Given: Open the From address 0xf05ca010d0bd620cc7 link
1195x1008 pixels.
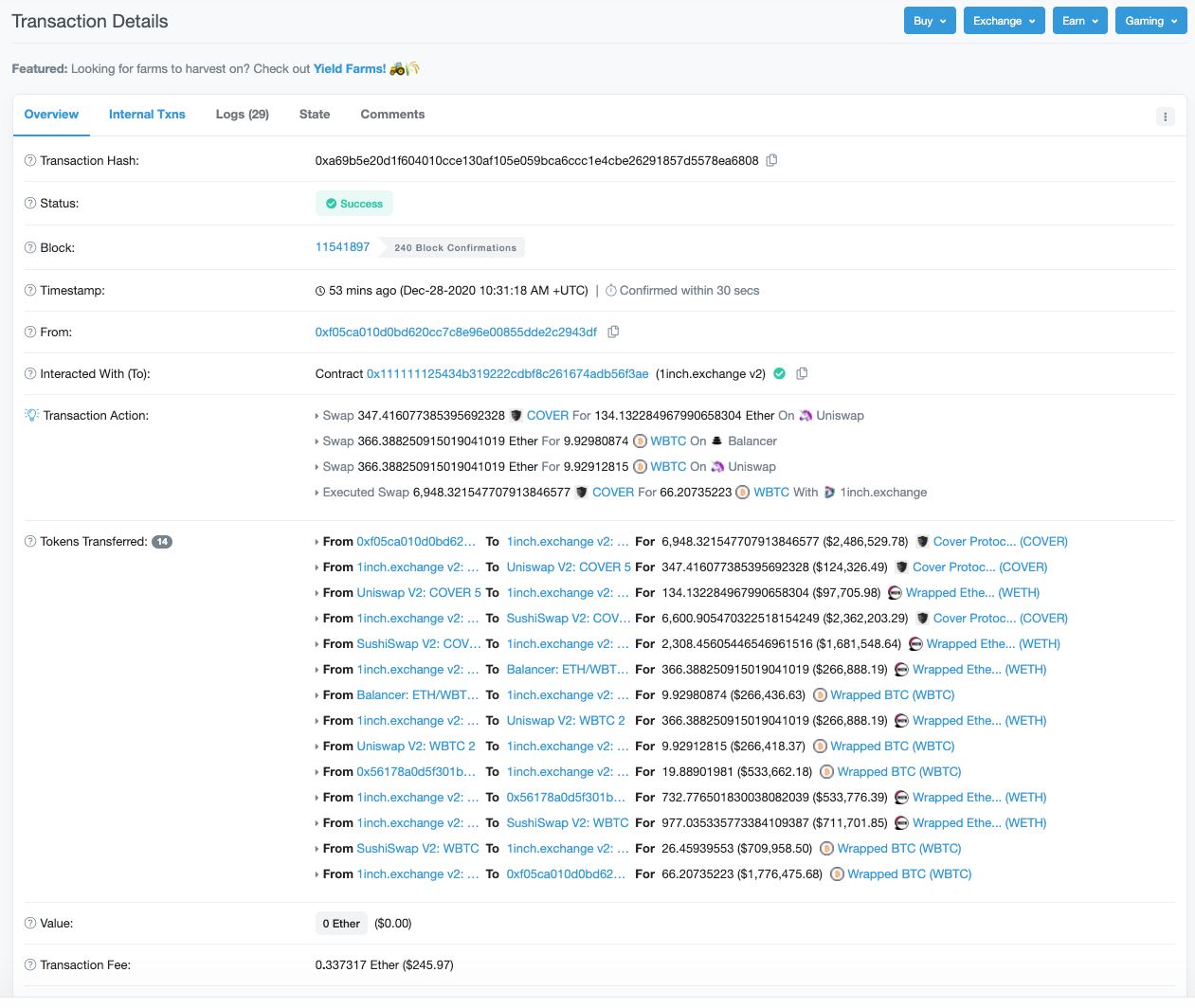Looking at the screenshot, I should [x=456, y=332].
